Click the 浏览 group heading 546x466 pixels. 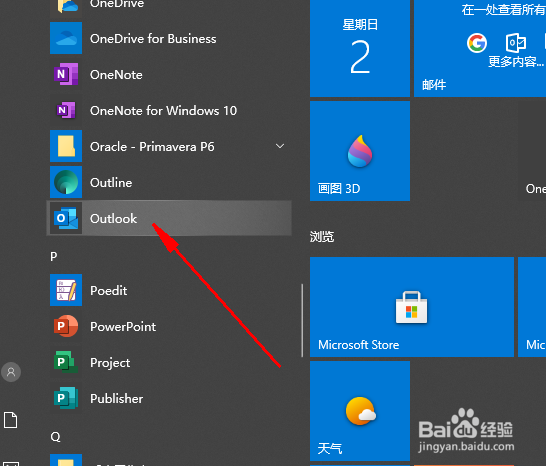pos(322,237)
